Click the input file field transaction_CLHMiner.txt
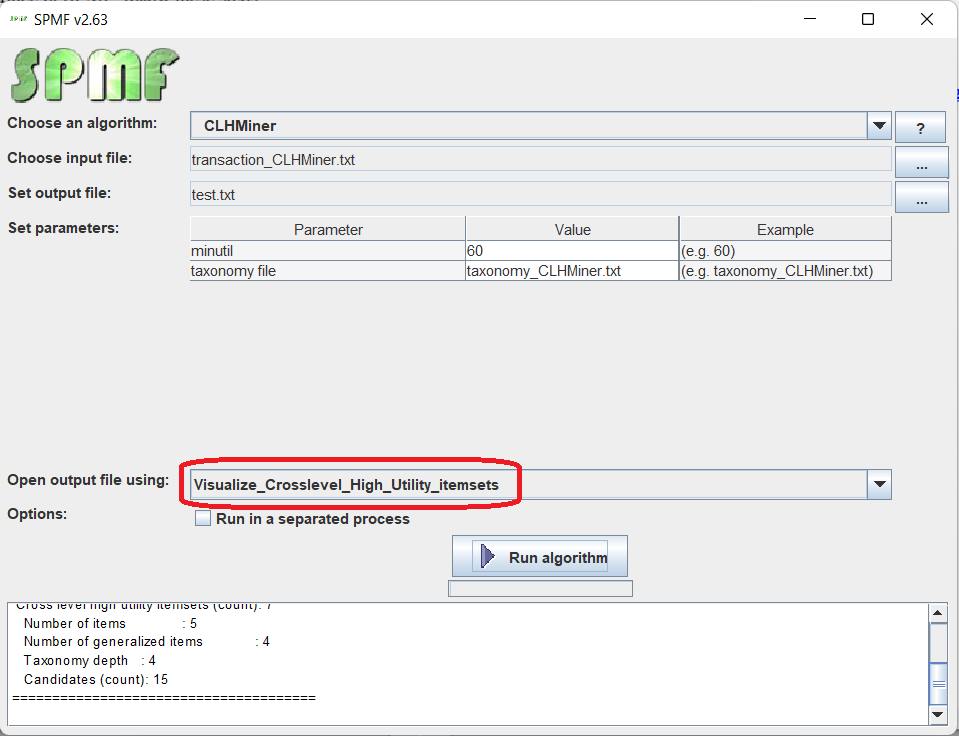The width and height of the screenshot is (959, 736). point(540,160)
